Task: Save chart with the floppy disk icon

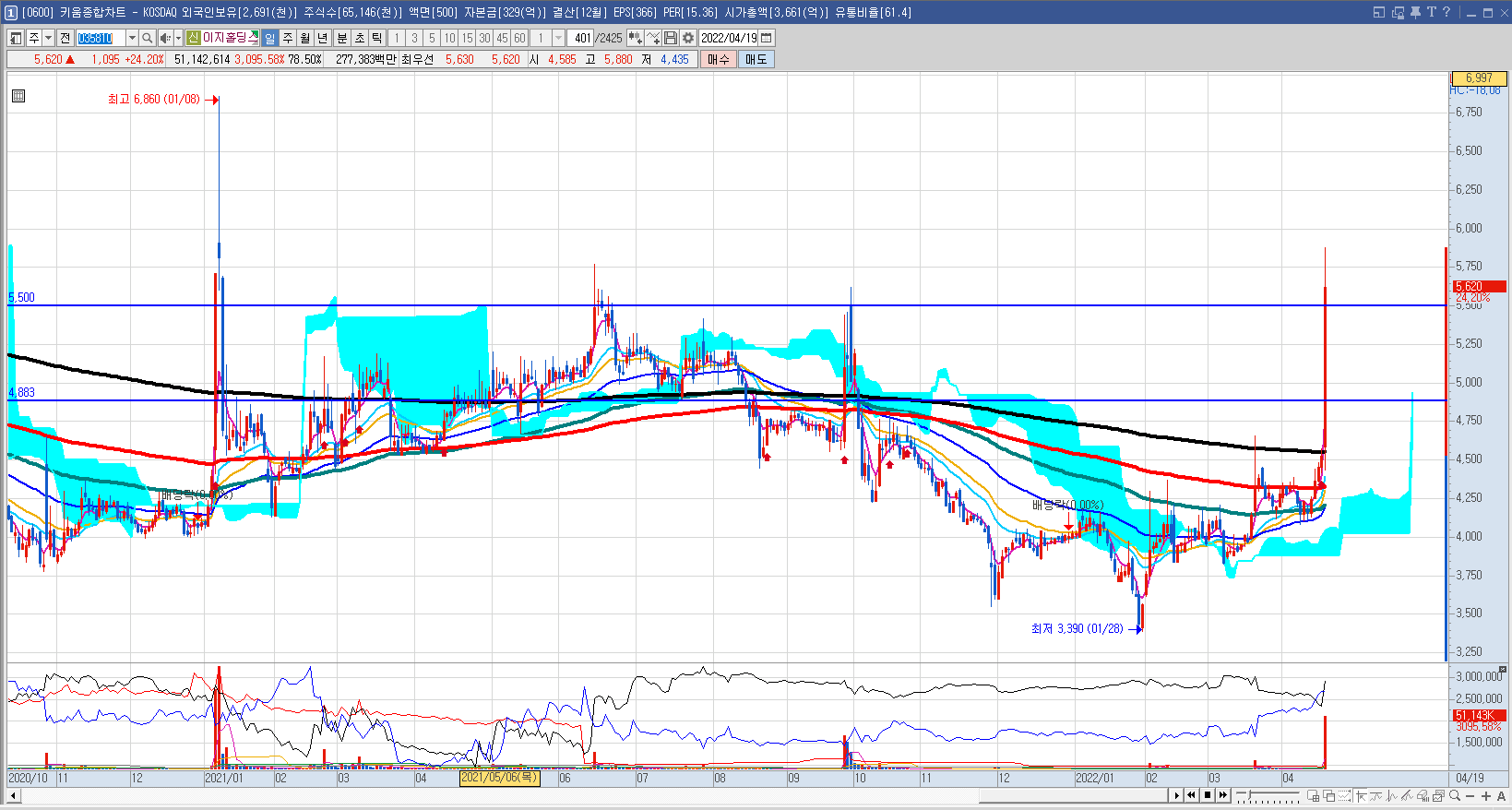Action: [x=671, y=38]
